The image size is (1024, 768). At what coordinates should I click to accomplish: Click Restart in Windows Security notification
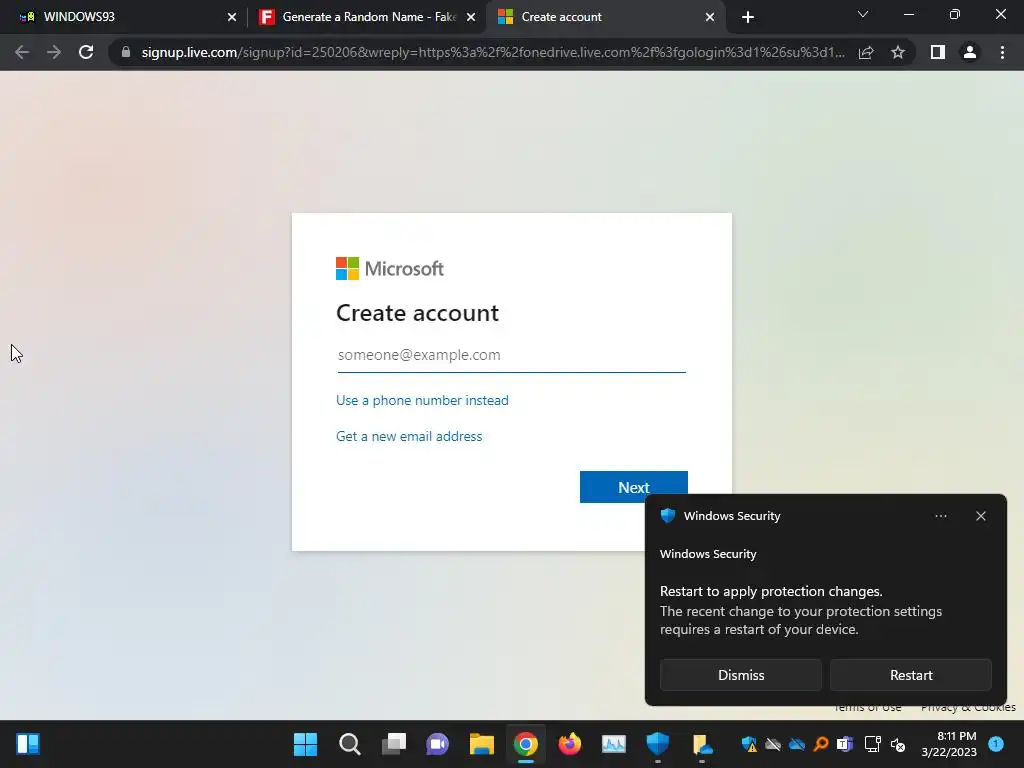click(911, 675)
